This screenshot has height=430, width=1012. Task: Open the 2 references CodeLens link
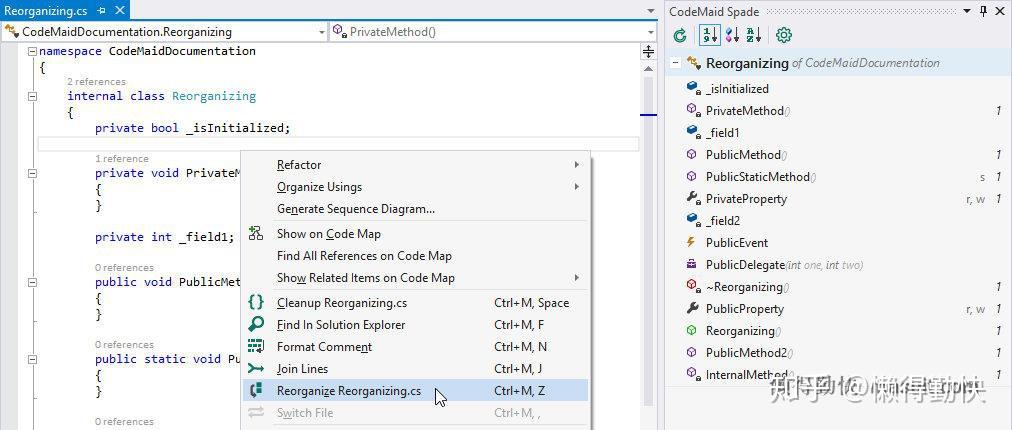pyautogui.click(x=96, y=81)
